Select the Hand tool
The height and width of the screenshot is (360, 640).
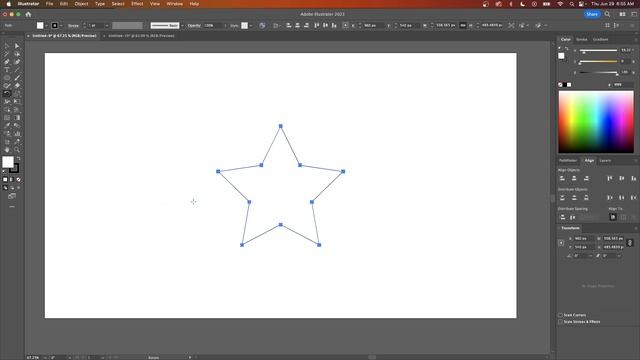point(7,150)
